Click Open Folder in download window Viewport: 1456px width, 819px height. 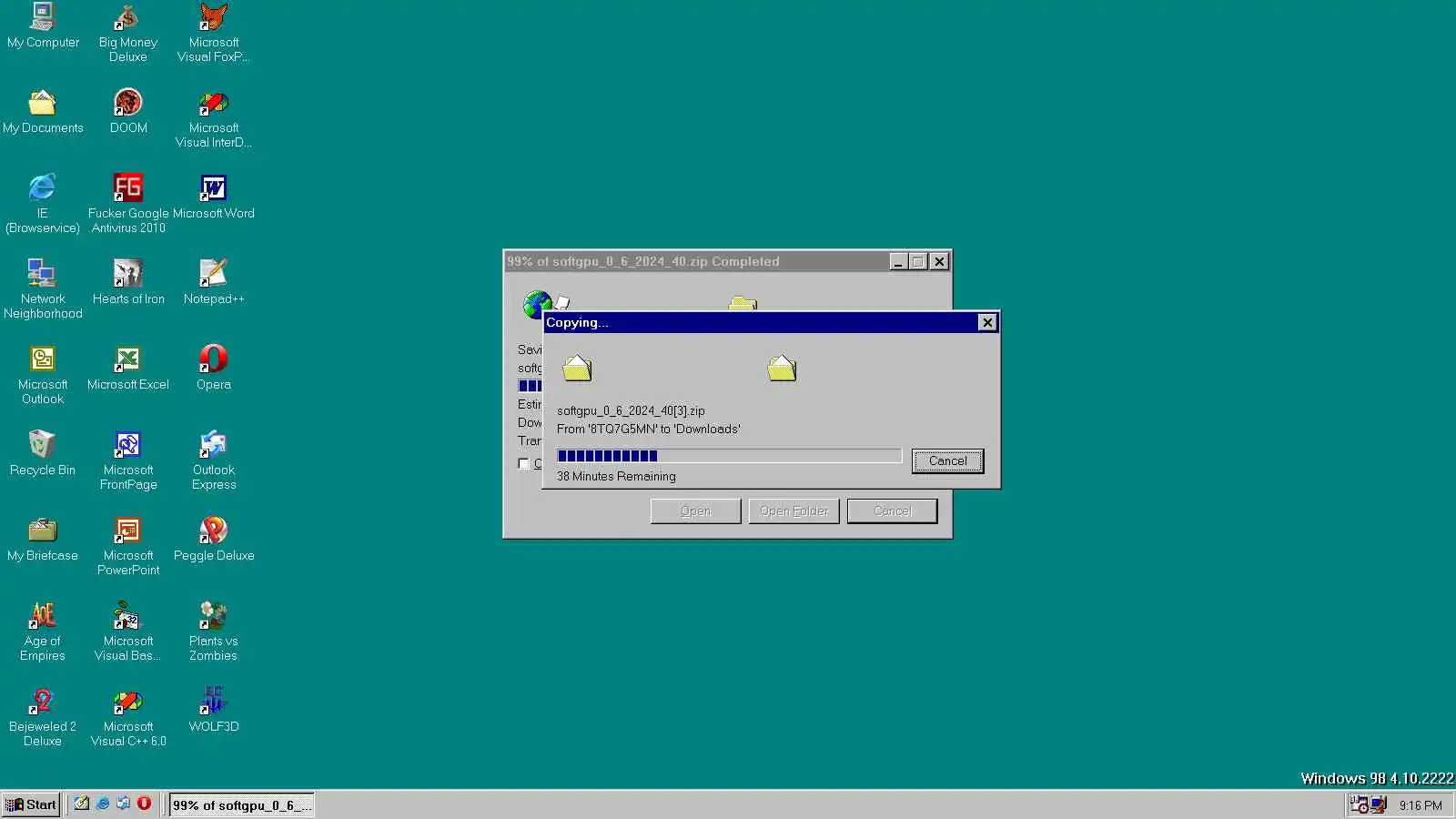(x=794, y=511)
